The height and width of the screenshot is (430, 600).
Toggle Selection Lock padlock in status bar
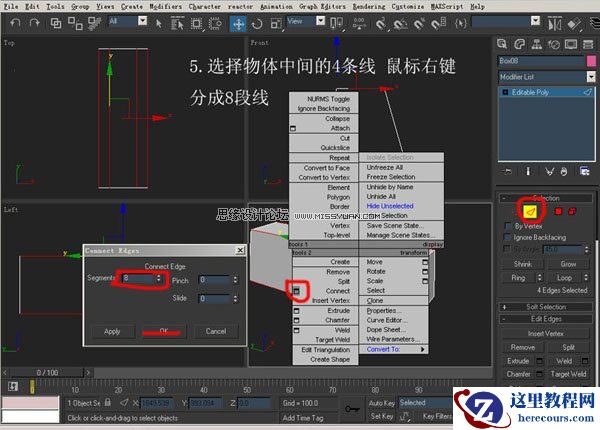108,402
